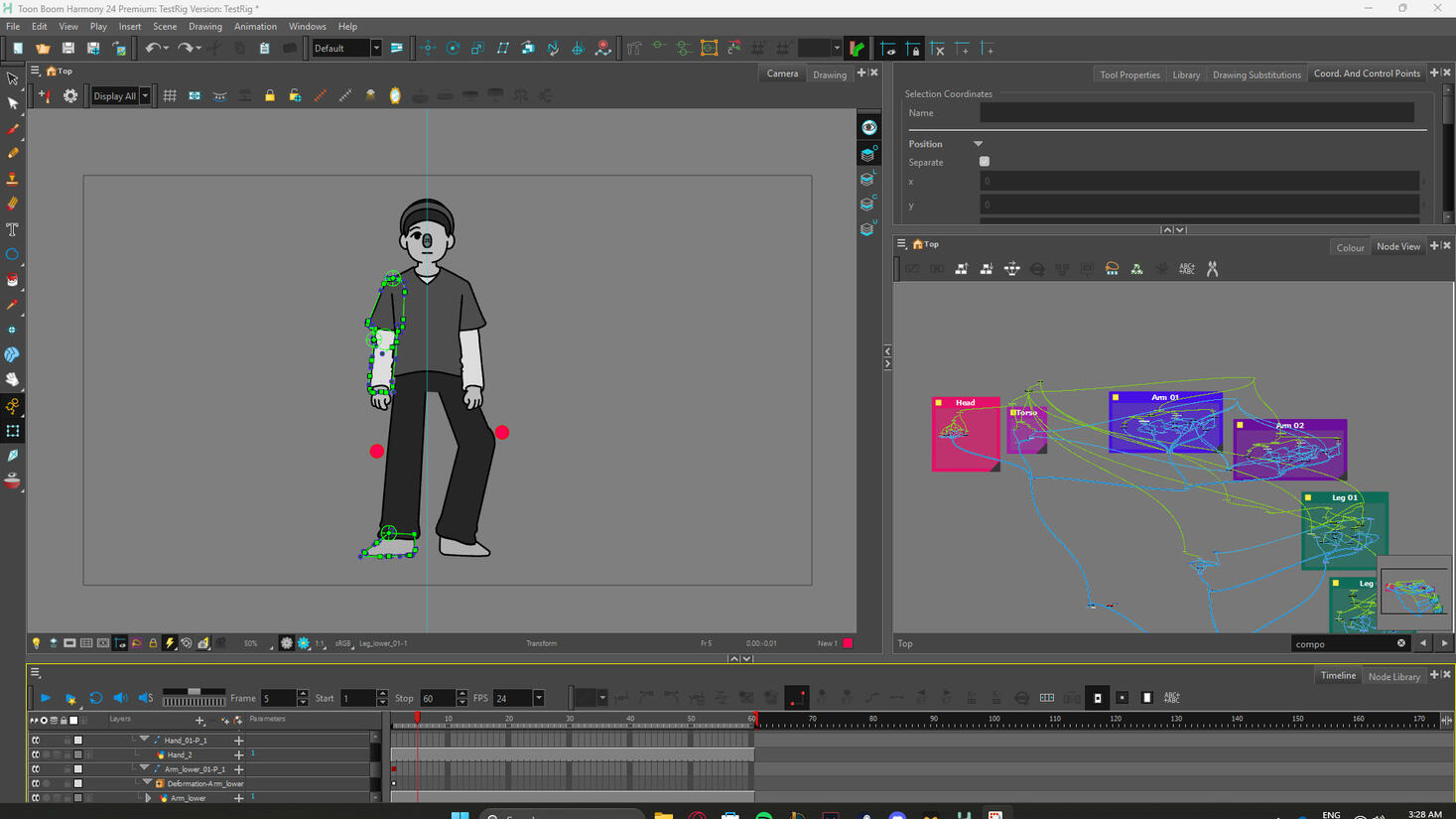
Task: Switch to the Library tab
Action: (x=1186, y=74)
